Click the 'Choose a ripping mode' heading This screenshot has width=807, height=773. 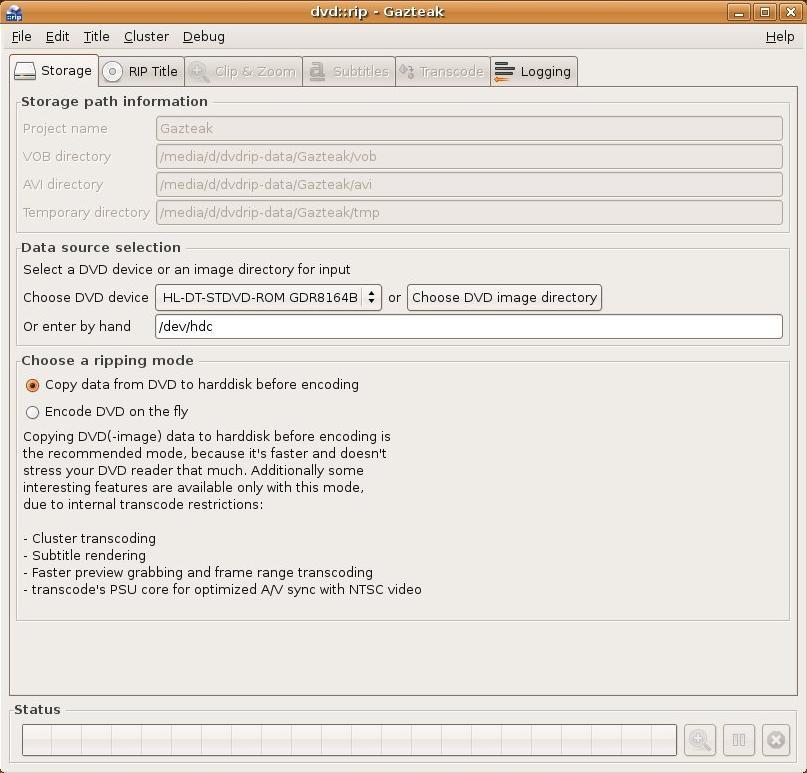(x=108, y=360)
